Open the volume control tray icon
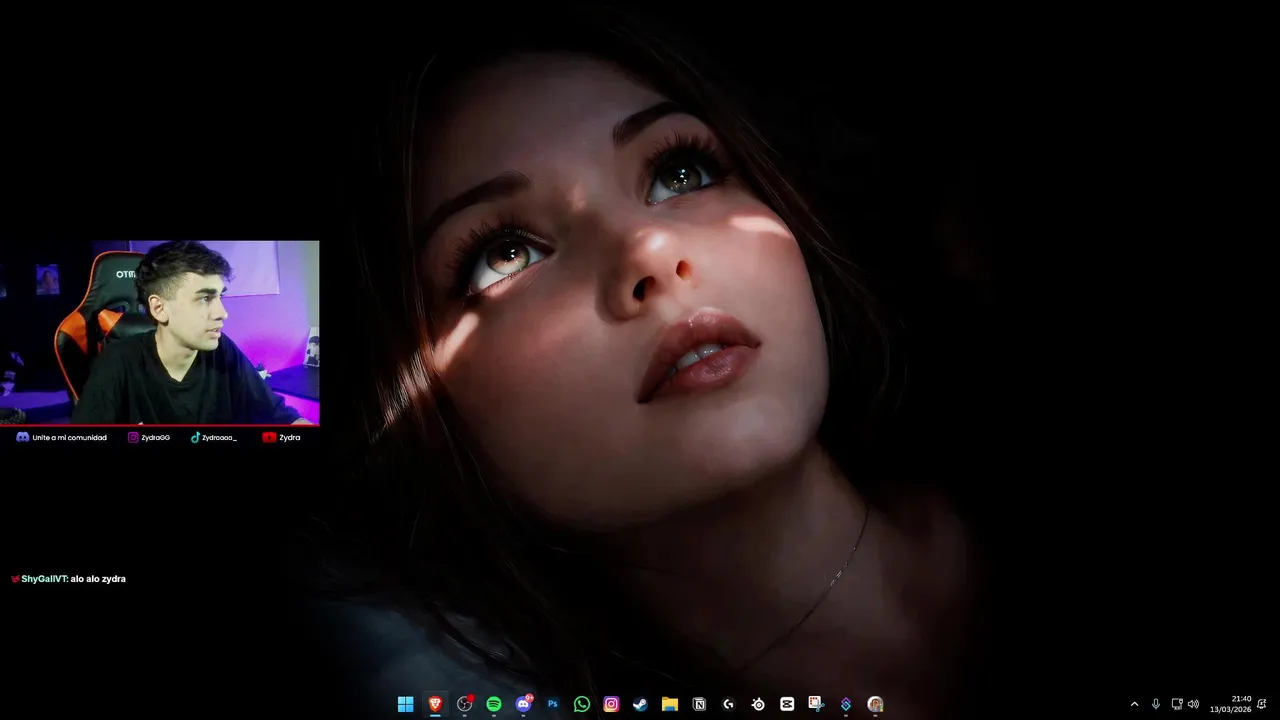Image resolution: width=1280 pixels, height=720 pixels. click(1193, 704)
